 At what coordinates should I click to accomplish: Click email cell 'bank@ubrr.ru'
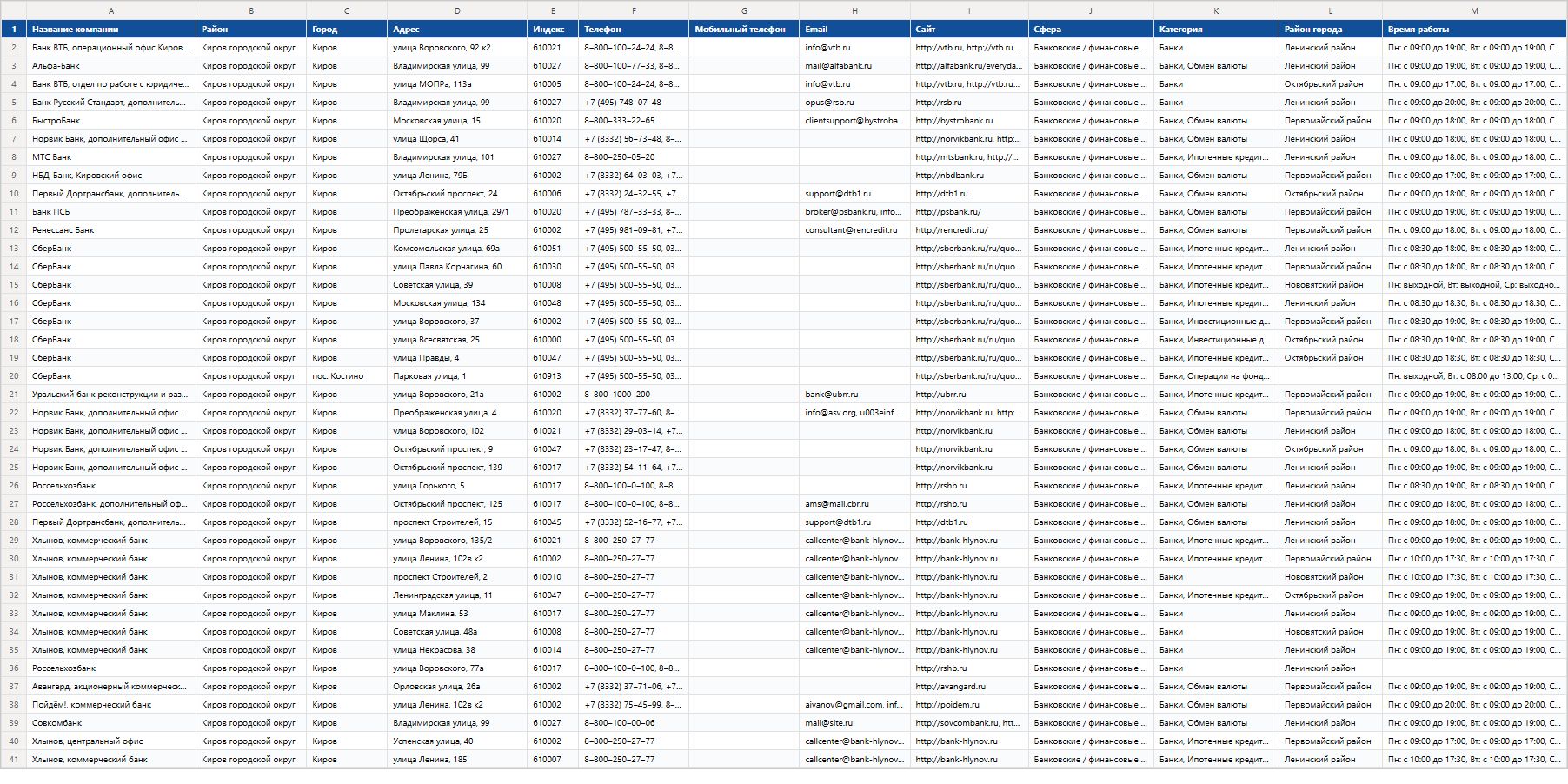pyautogui.click(x=854, y=395)
